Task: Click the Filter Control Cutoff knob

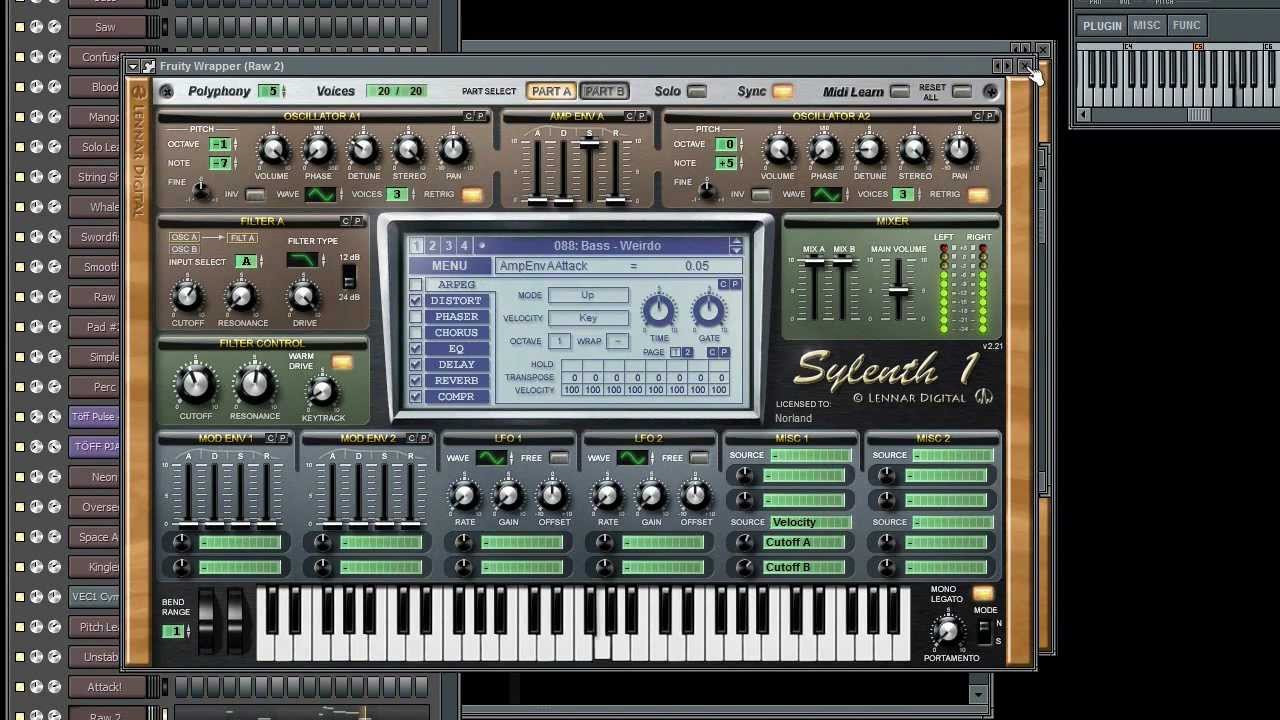Action: [195, 385]
